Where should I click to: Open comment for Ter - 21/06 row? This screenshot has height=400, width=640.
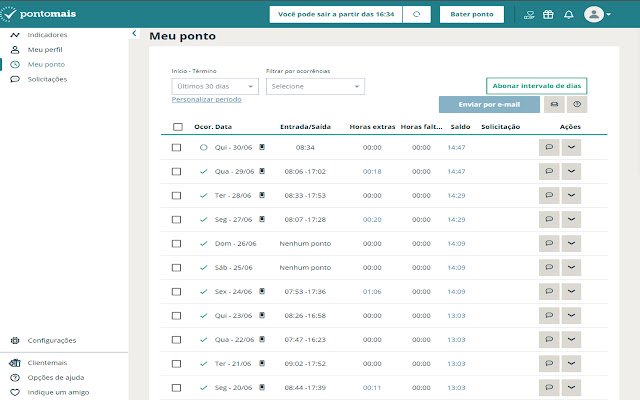point(549,364)
